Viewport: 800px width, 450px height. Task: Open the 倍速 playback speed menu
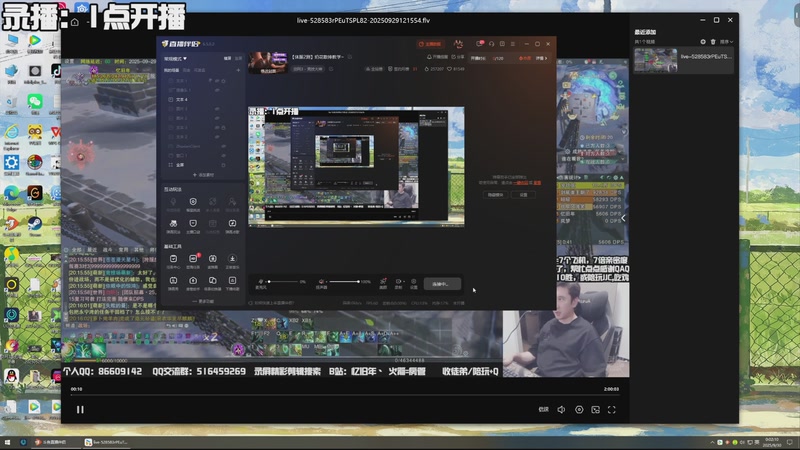pyautogui.click(x=543, y=409)
